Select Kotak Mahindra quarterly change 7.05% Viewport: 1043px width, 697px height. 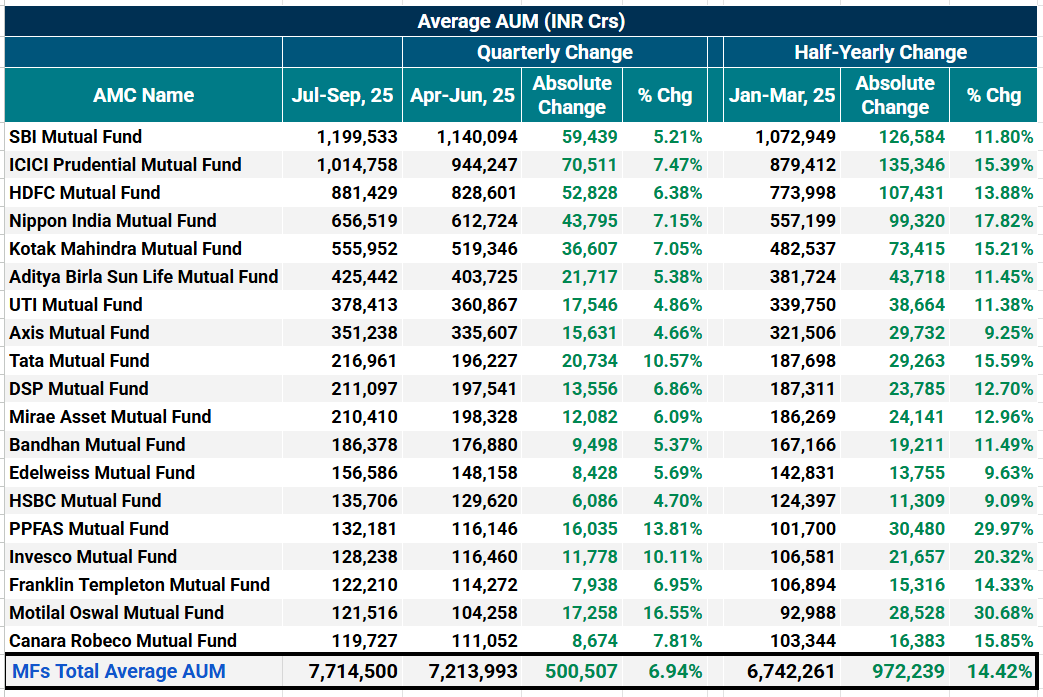[677, 249]
